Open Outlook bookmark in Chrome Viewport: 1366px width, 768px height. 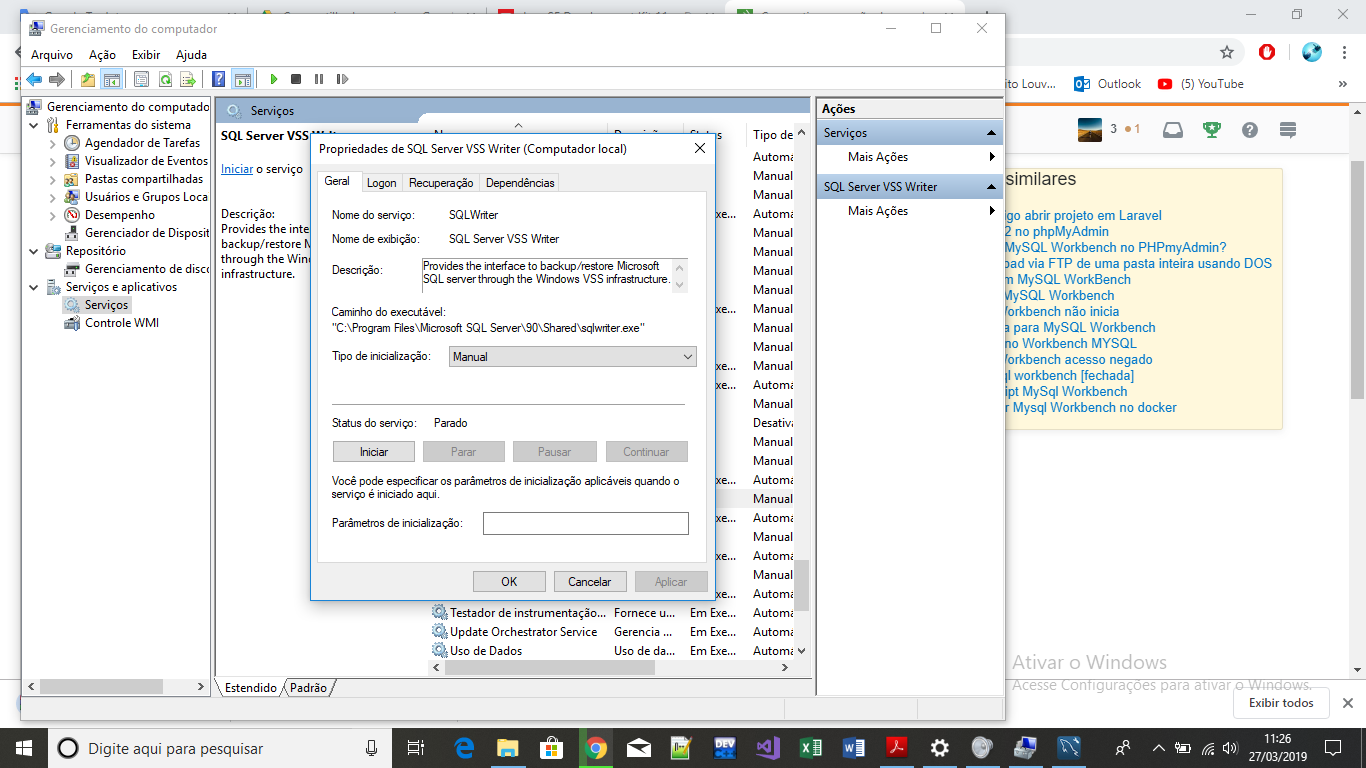(1108, 84)
